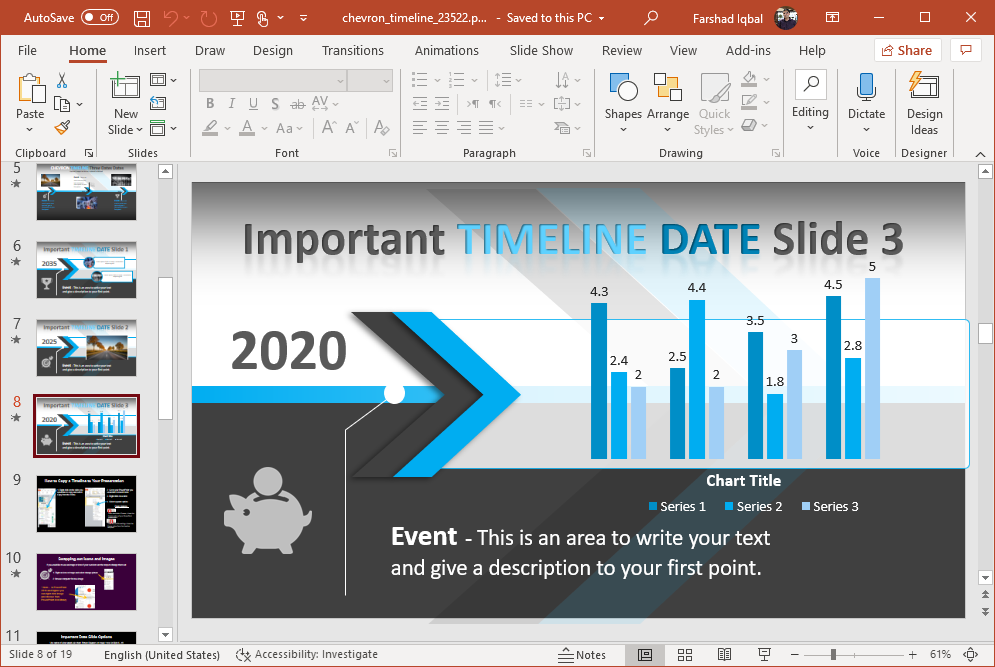
Task: Switch to the Slide Show tab
Action: pos(541,50)
